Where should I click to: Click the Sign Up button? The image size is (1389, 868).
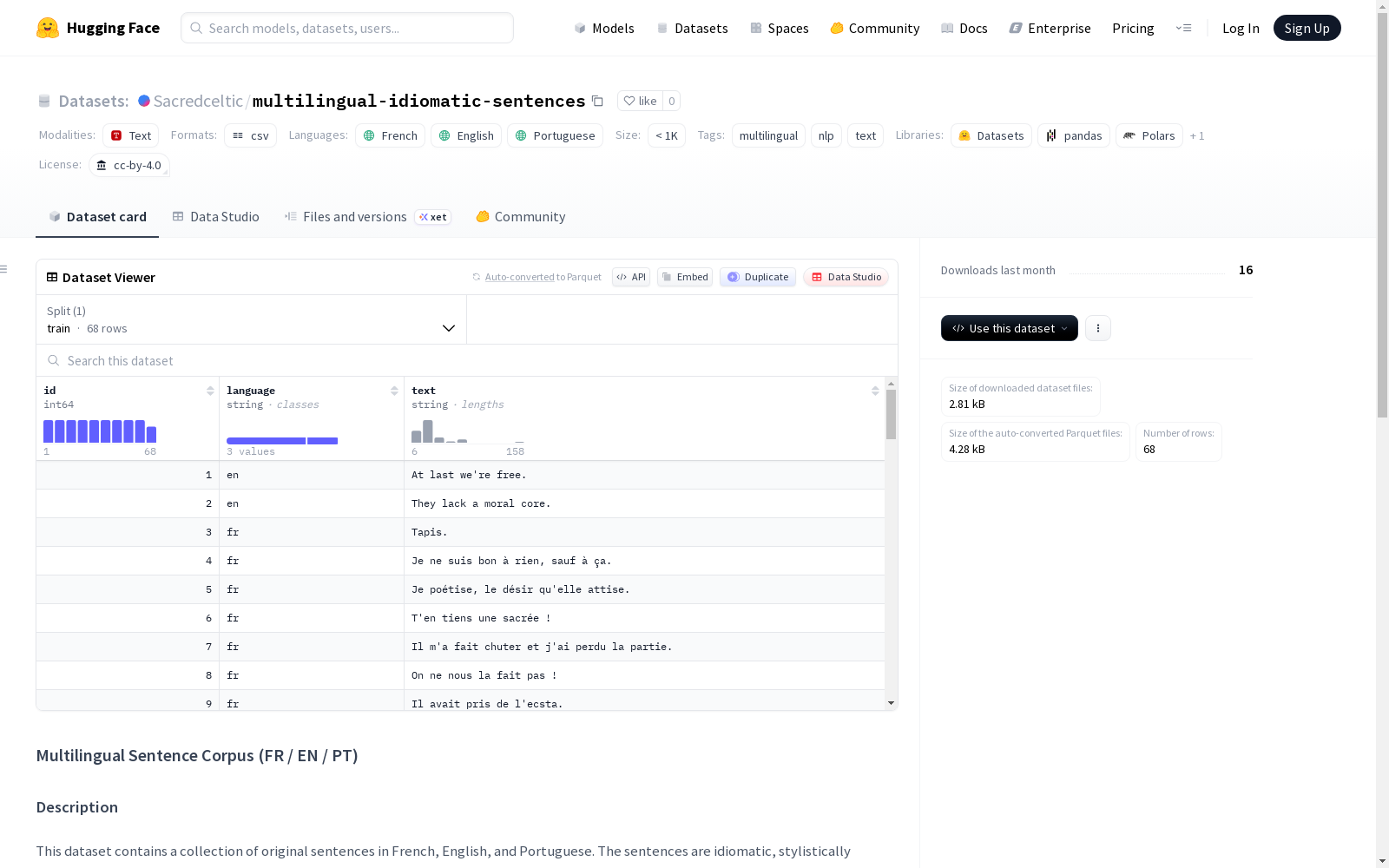point(1307,28)
